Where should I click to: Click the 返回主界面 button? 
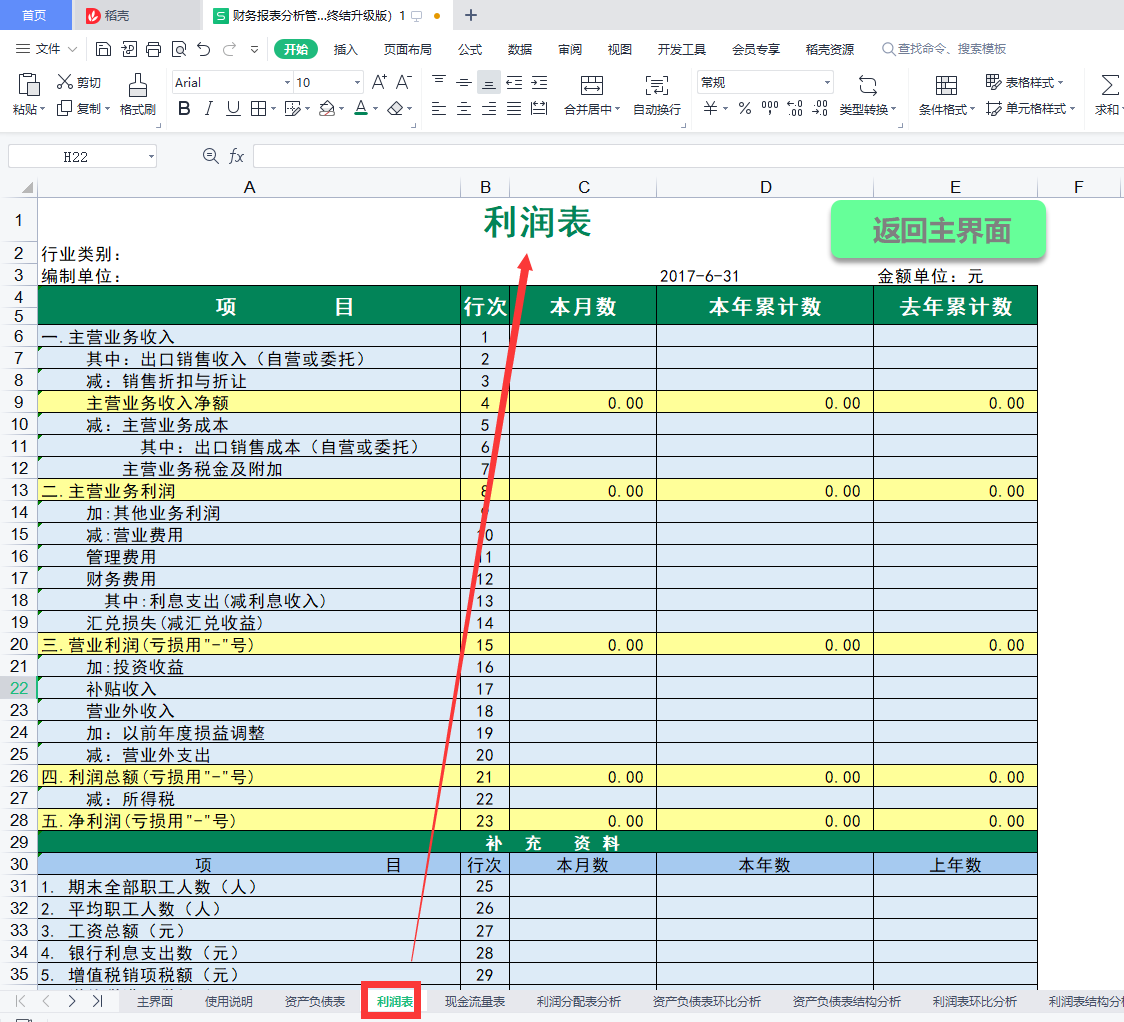coord(938,231)
